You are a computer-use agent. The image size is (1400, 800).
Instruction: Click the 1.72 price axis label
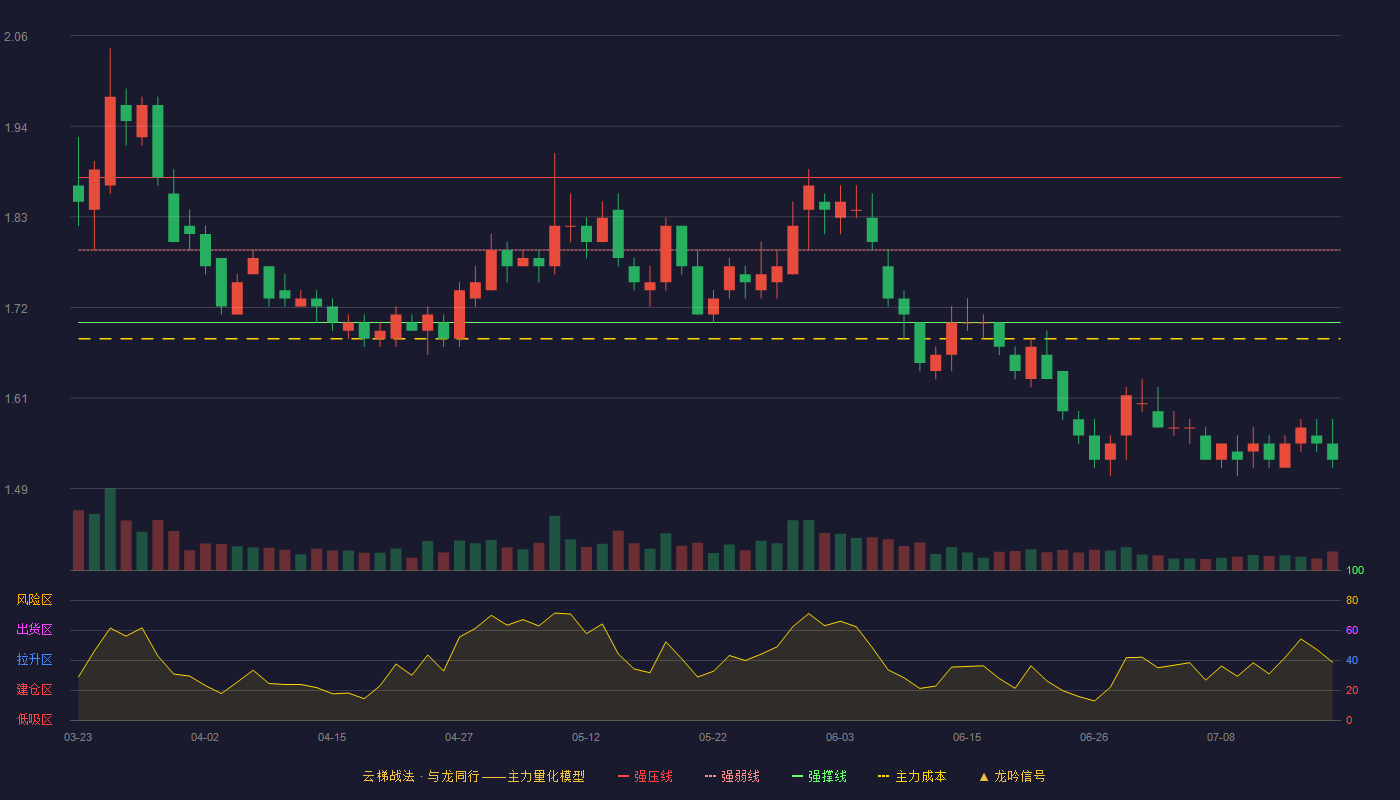click(16, 309)
